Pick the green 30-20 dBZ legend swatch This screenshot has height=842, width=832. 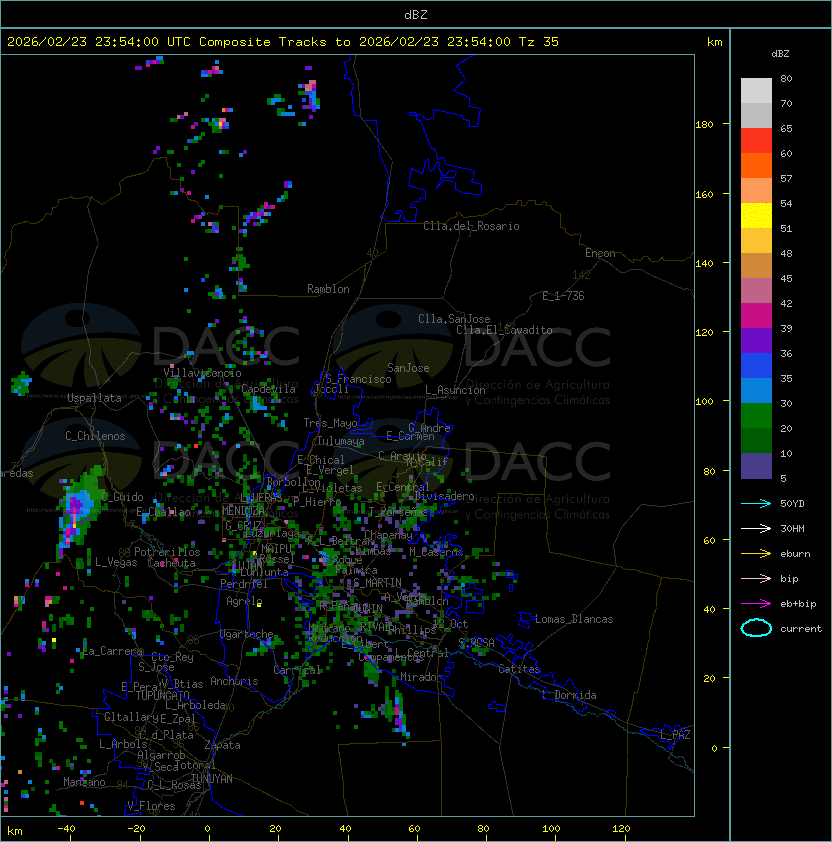(x=756, y=416)
